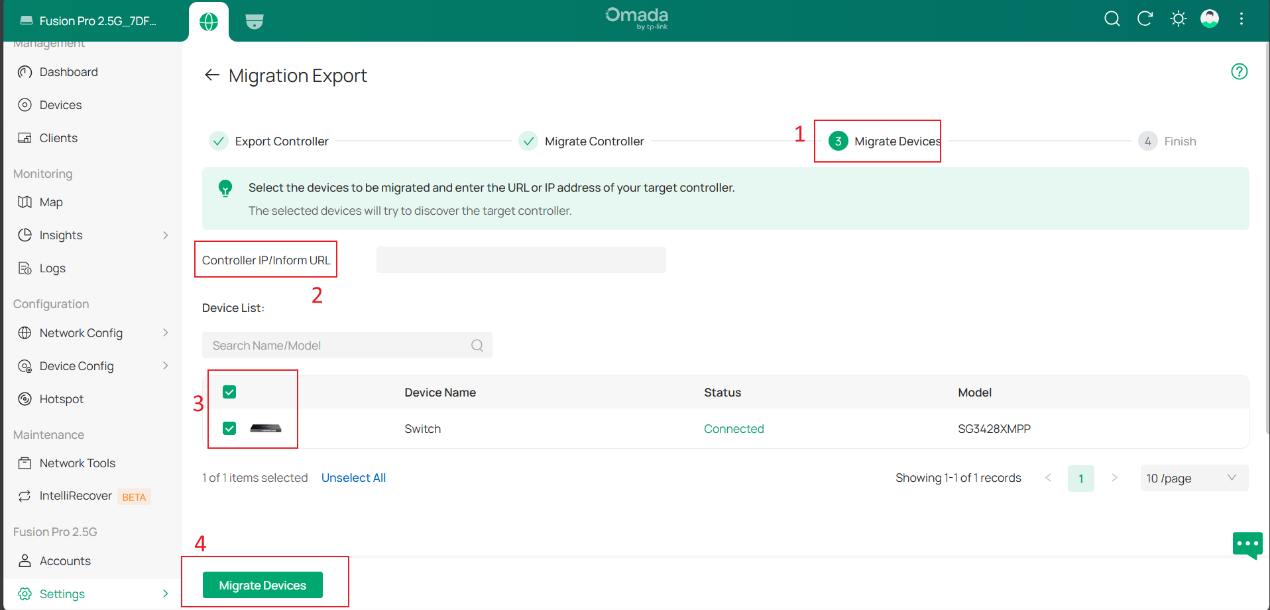The height and width of the screenshot is (610, 1270).
Task: Uncheck the Switch device row checkbox
Action: pos(229,428)
